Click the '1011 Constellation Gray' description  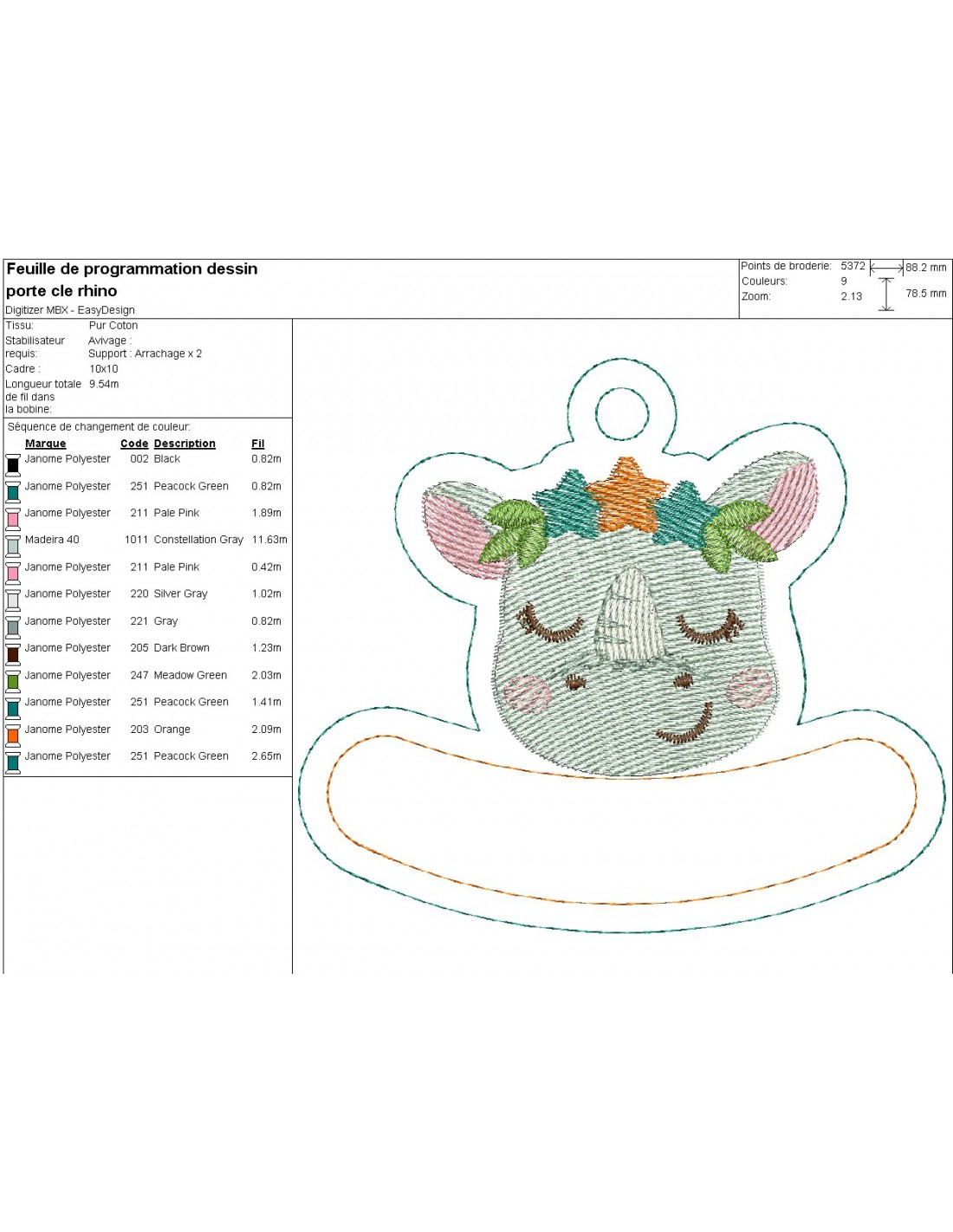184,540
